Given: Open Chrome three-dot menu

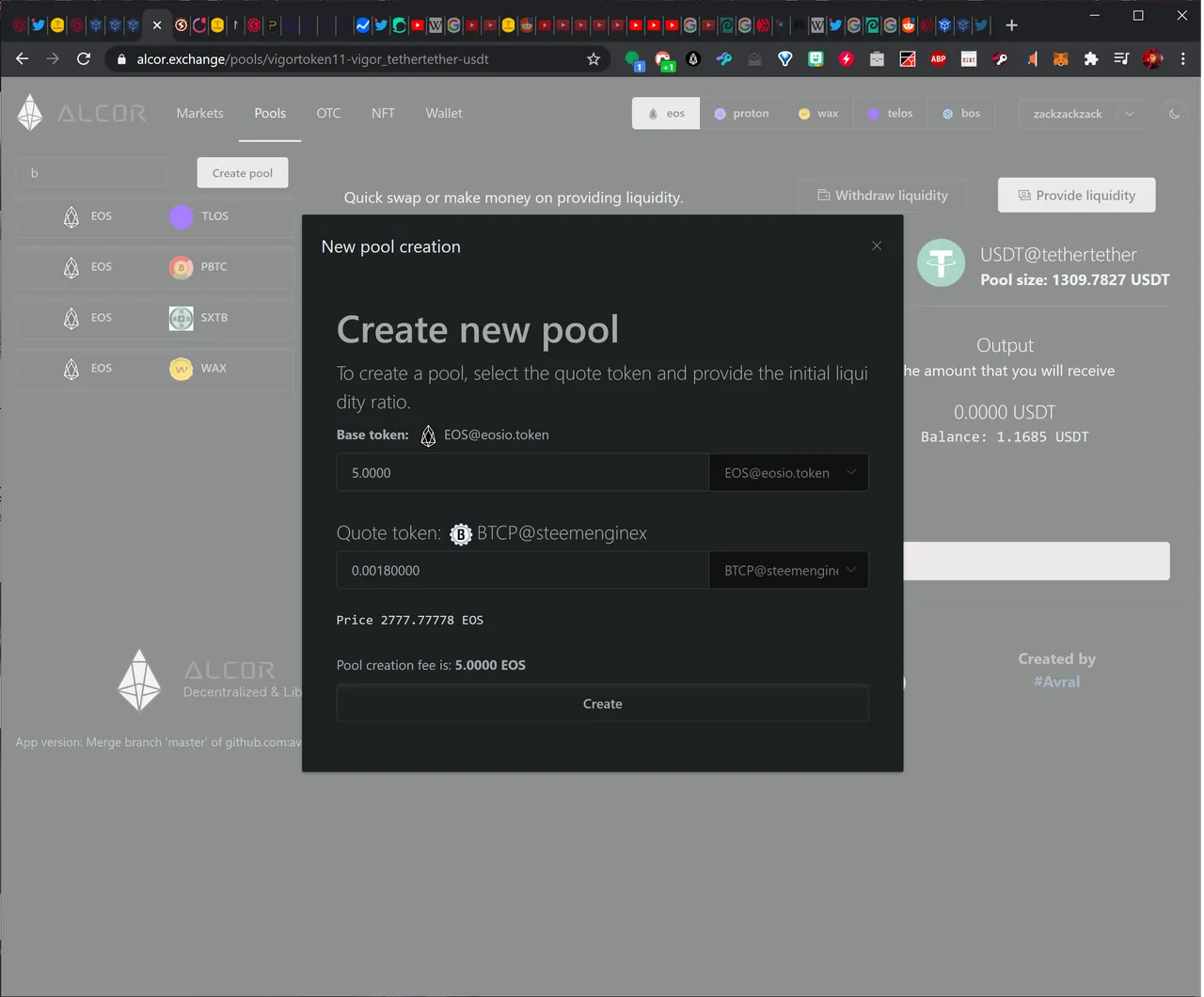Looking at the screenshot, I should coord(1182,59).
